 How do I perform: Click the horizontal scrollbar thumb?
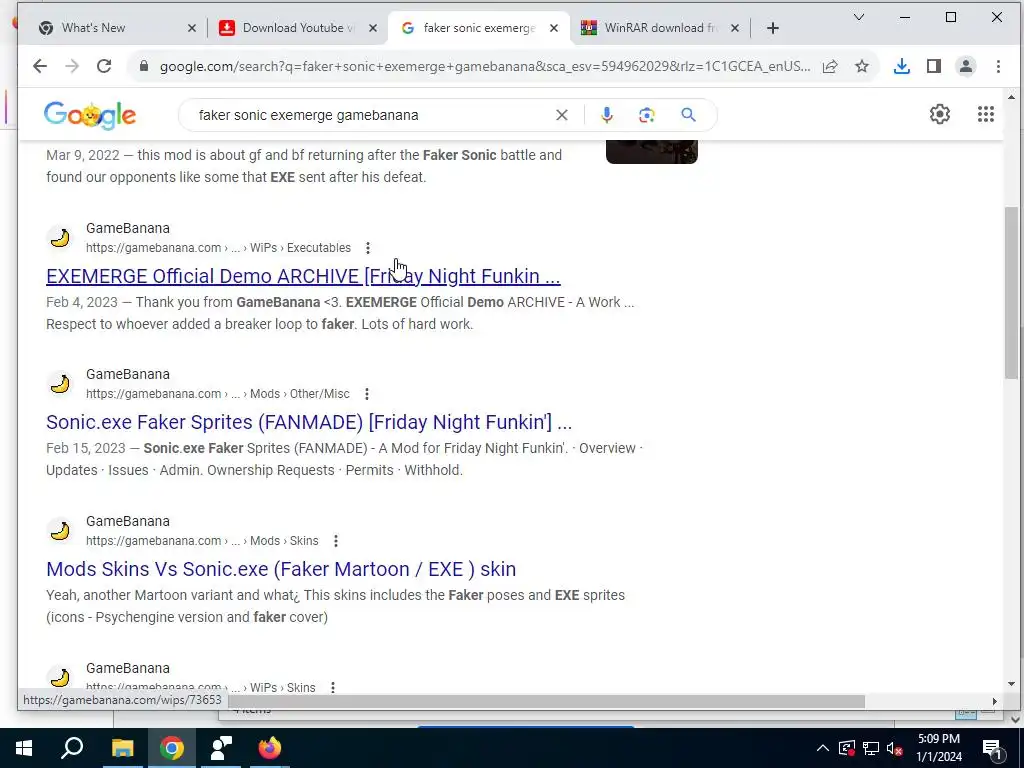point(547,701)
